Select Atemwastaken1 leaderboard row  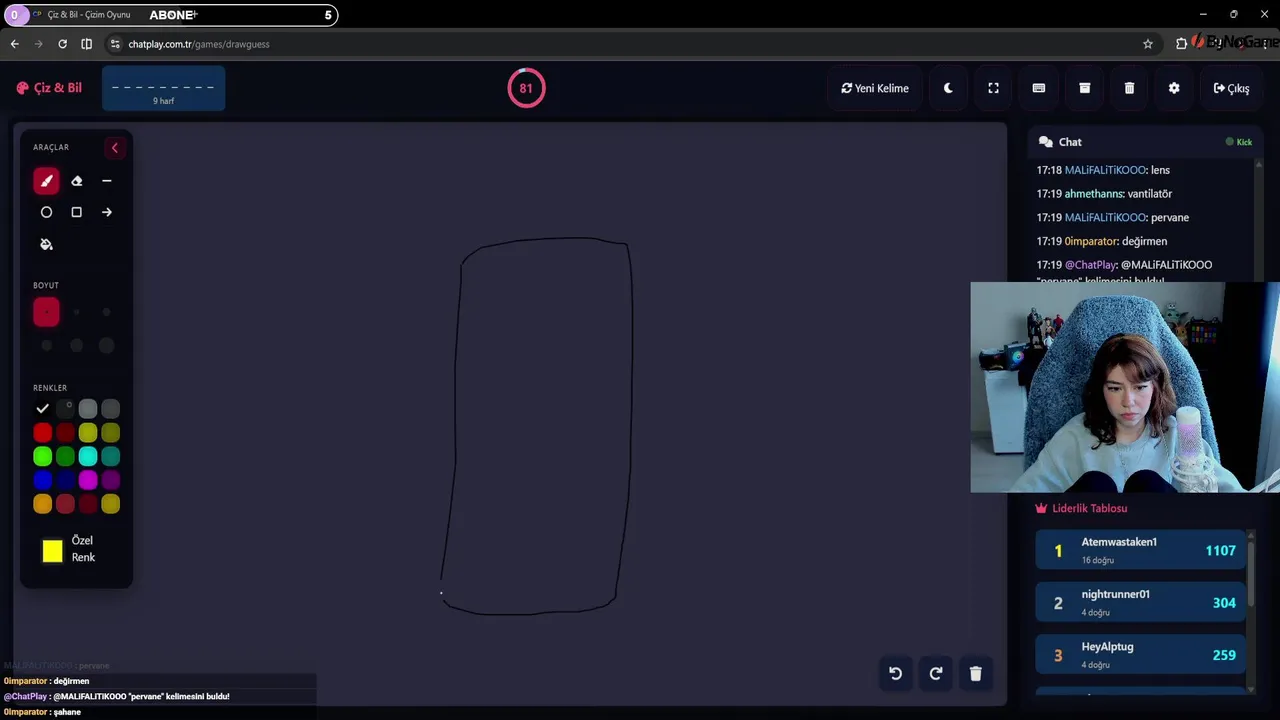[x=1140, y=550]
